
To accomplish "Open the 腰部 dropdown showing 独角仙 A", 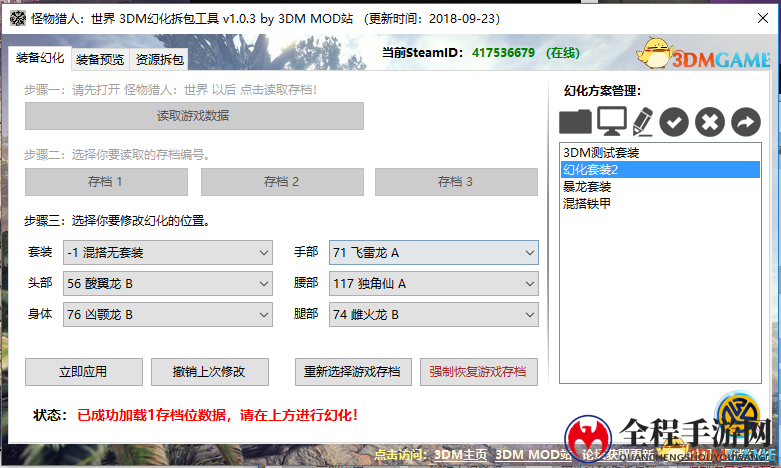I will pos(434,283).
